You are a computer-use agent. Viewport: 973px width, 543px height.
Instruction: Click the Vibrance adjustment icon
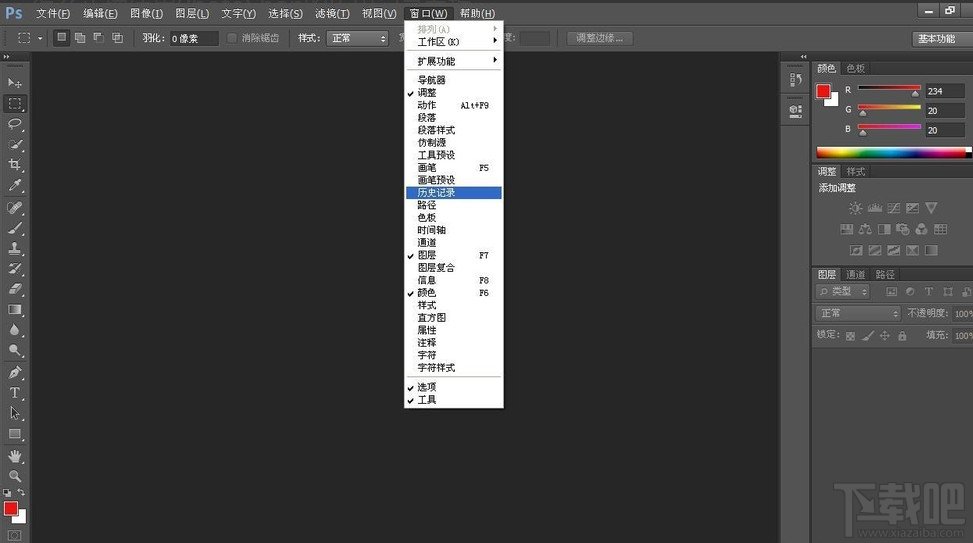(931, 209)
